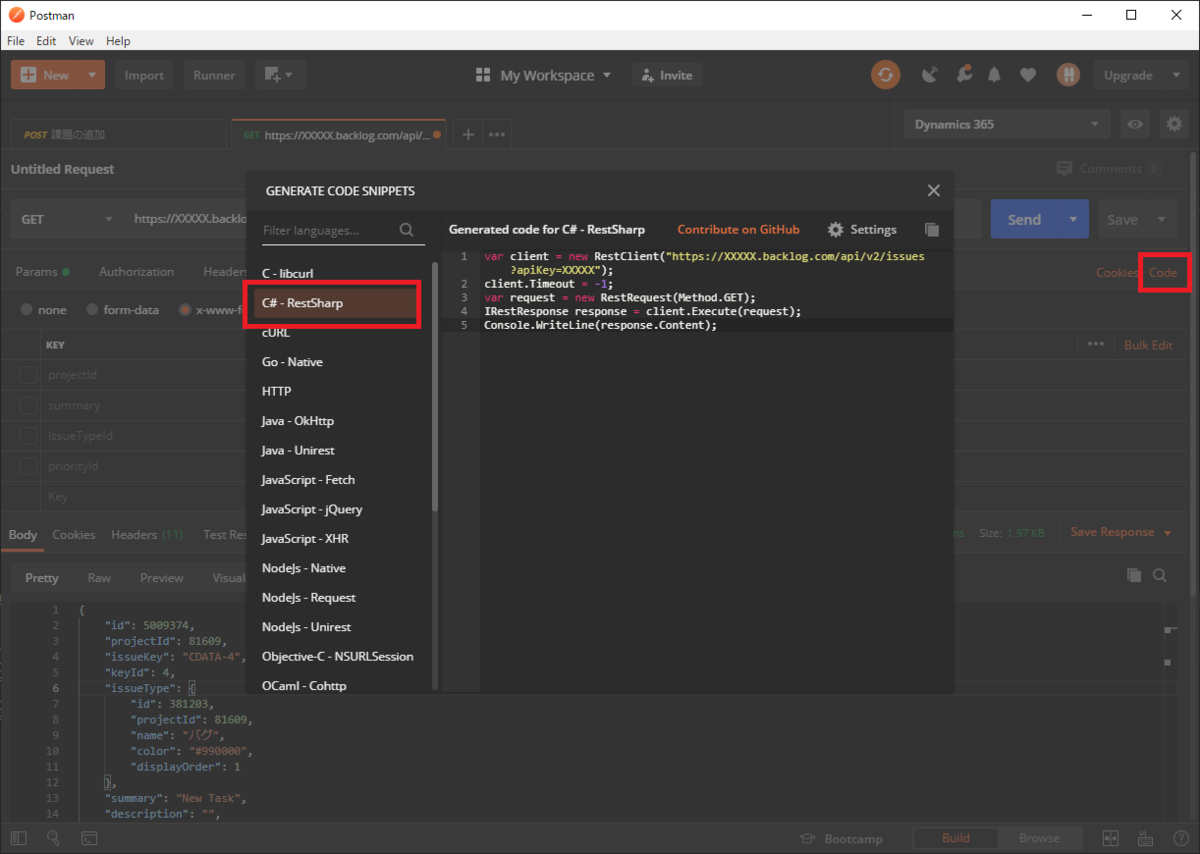Enable the issueTypeId row checkbox
1200x854 pixels.
28,436
